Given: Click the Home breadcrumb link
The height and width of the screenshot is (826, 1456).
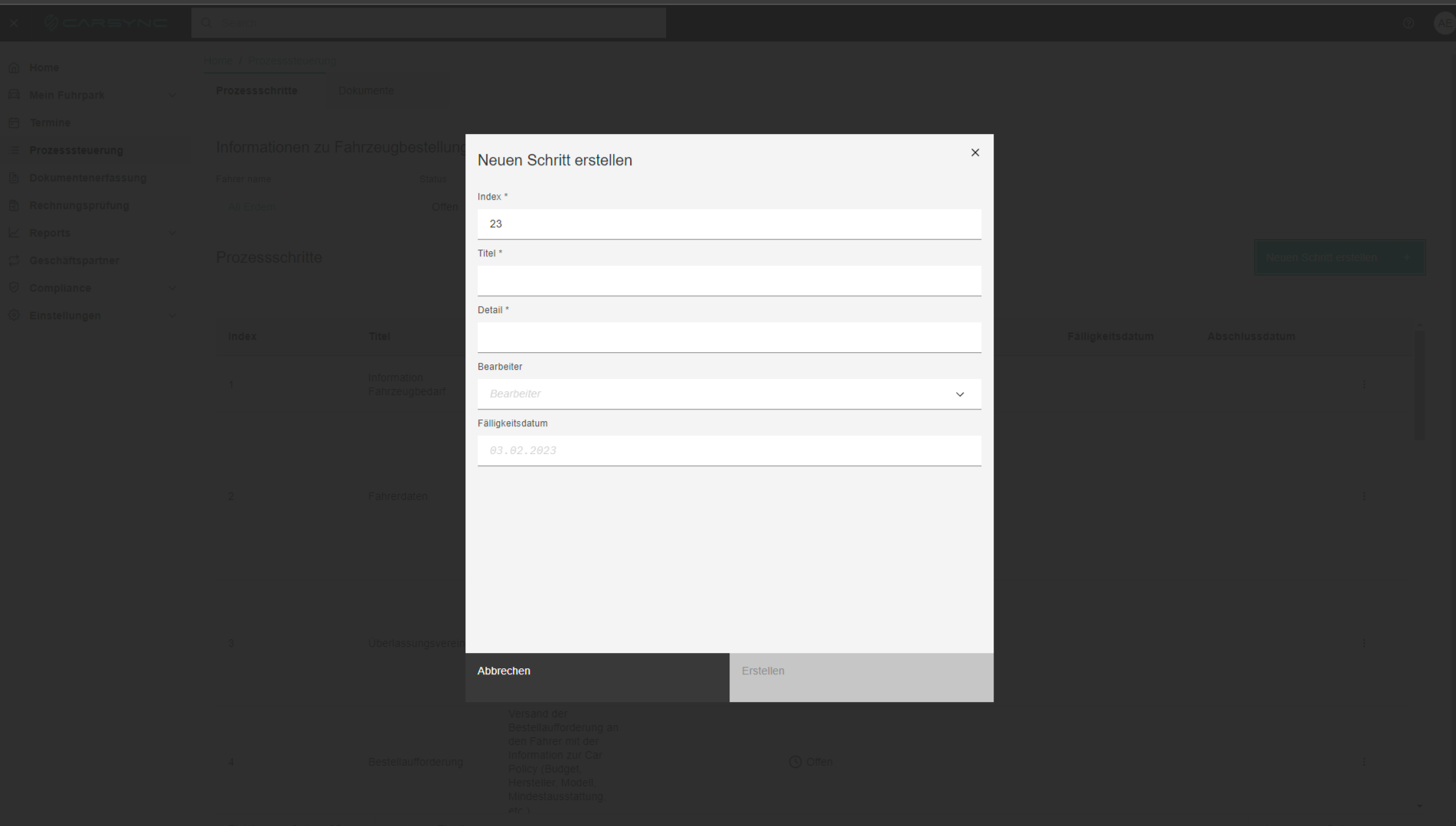Looking at the screenshot, I should (x=218, y=60).
